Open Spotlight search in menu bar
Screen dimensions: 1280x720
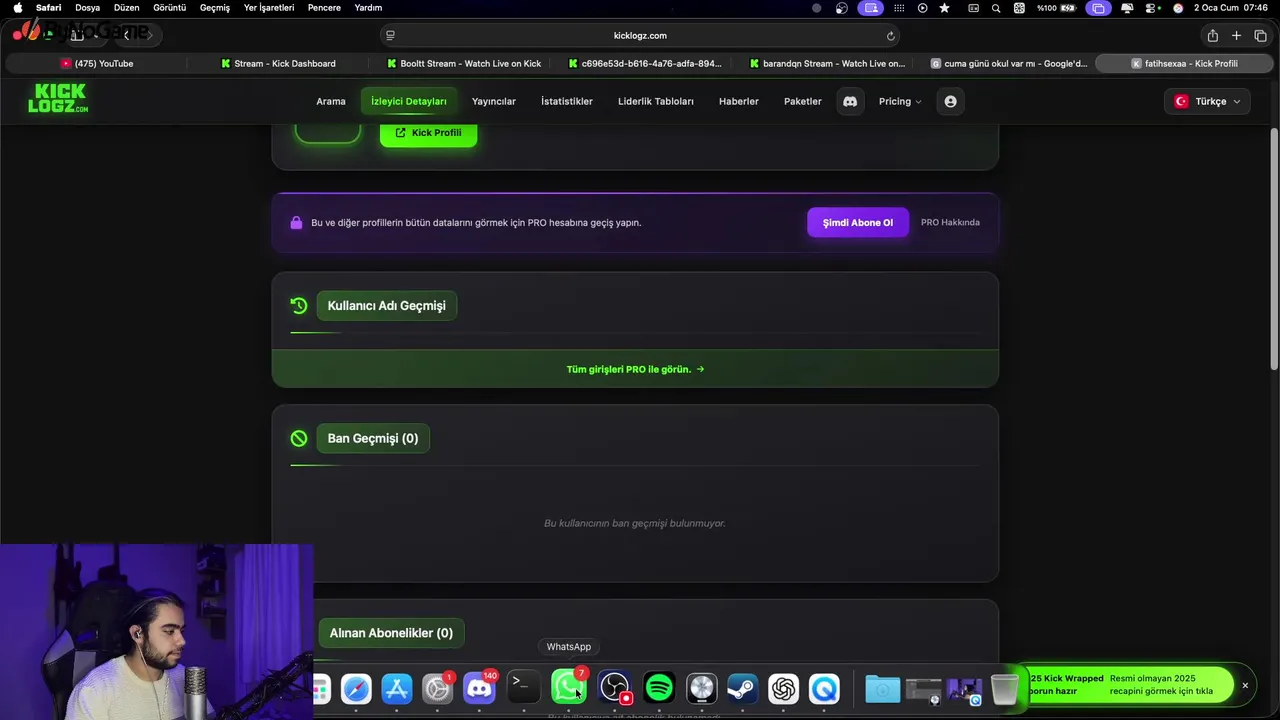[x=996, y=8]
